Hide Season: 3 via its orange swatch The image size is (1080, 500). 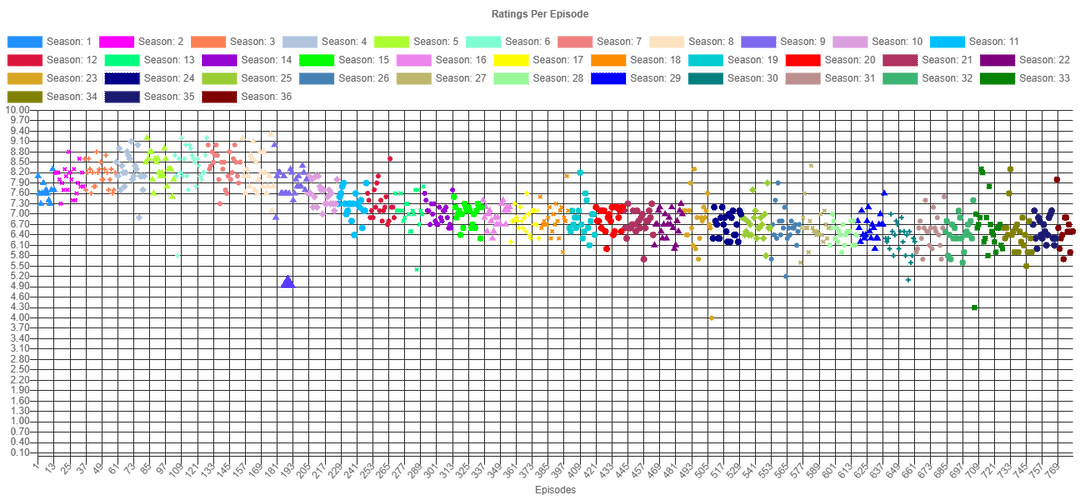pos(209,41)
